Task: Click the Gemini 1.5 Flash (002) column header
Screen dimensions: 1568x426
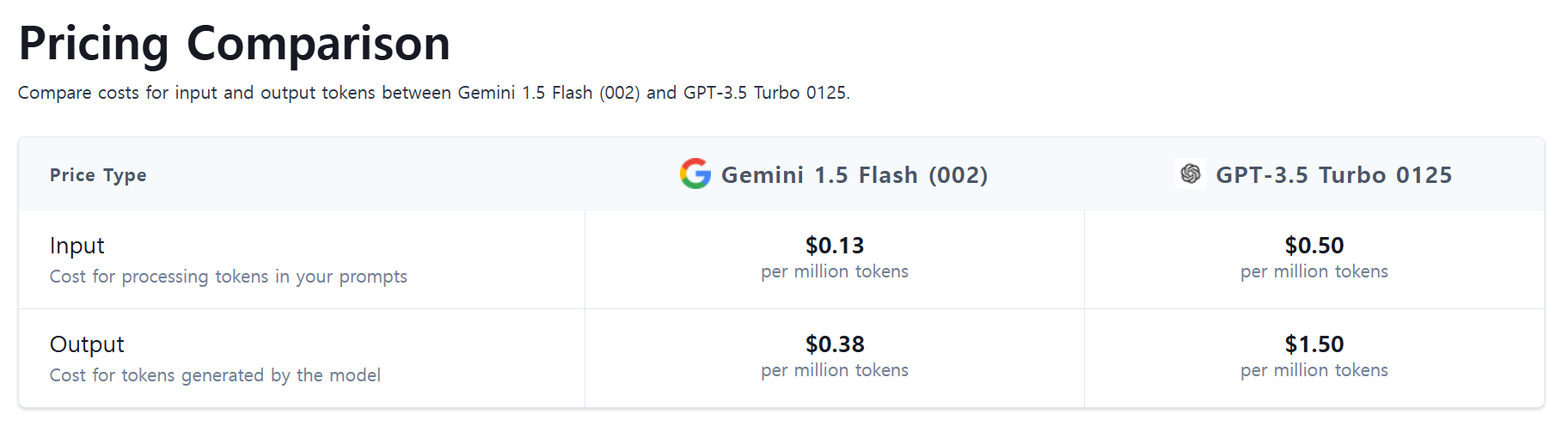Action: point(854,175)
